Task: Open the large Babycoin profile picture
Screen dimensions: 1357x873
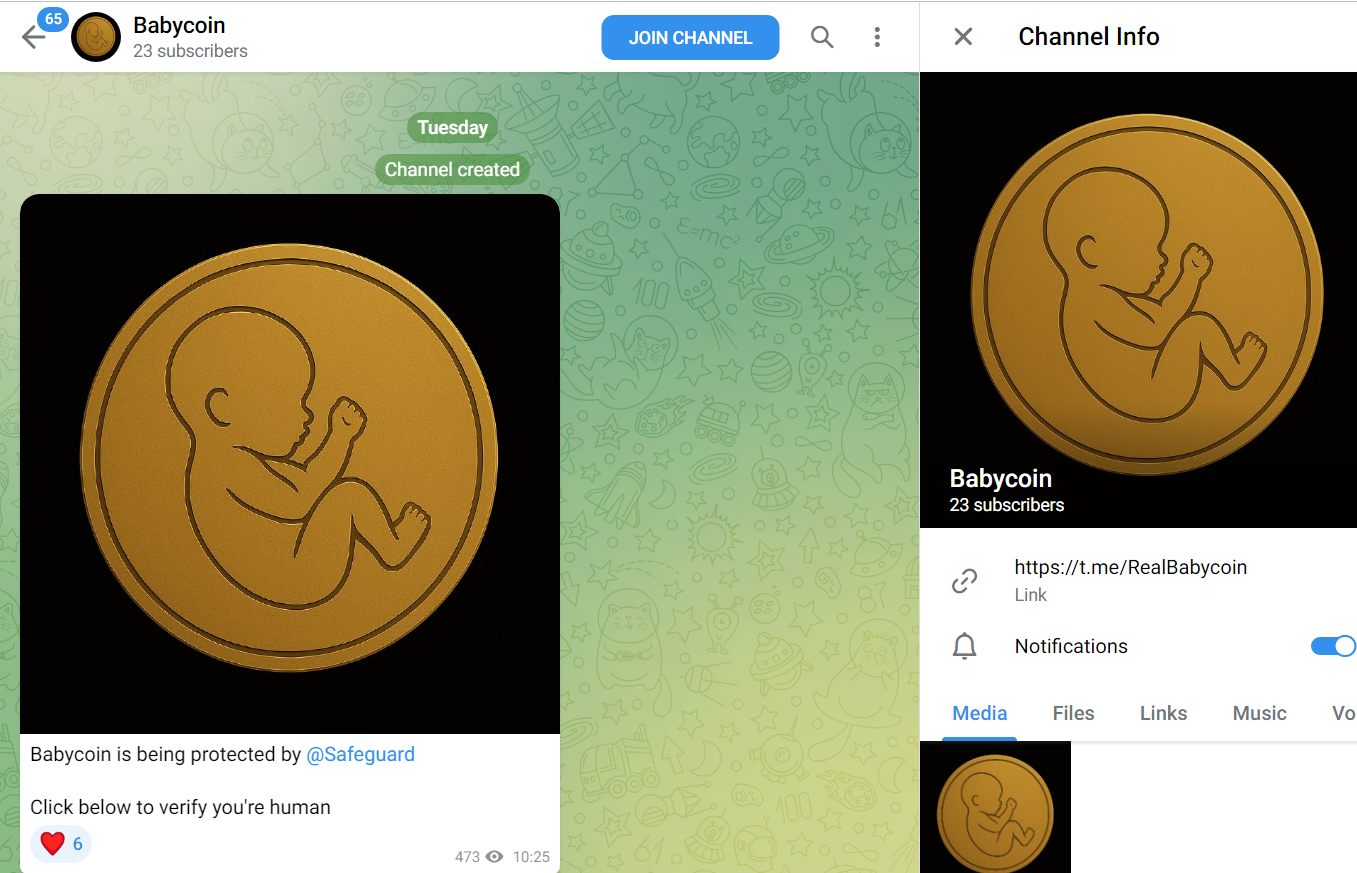Action: [x=1138, y=300]
